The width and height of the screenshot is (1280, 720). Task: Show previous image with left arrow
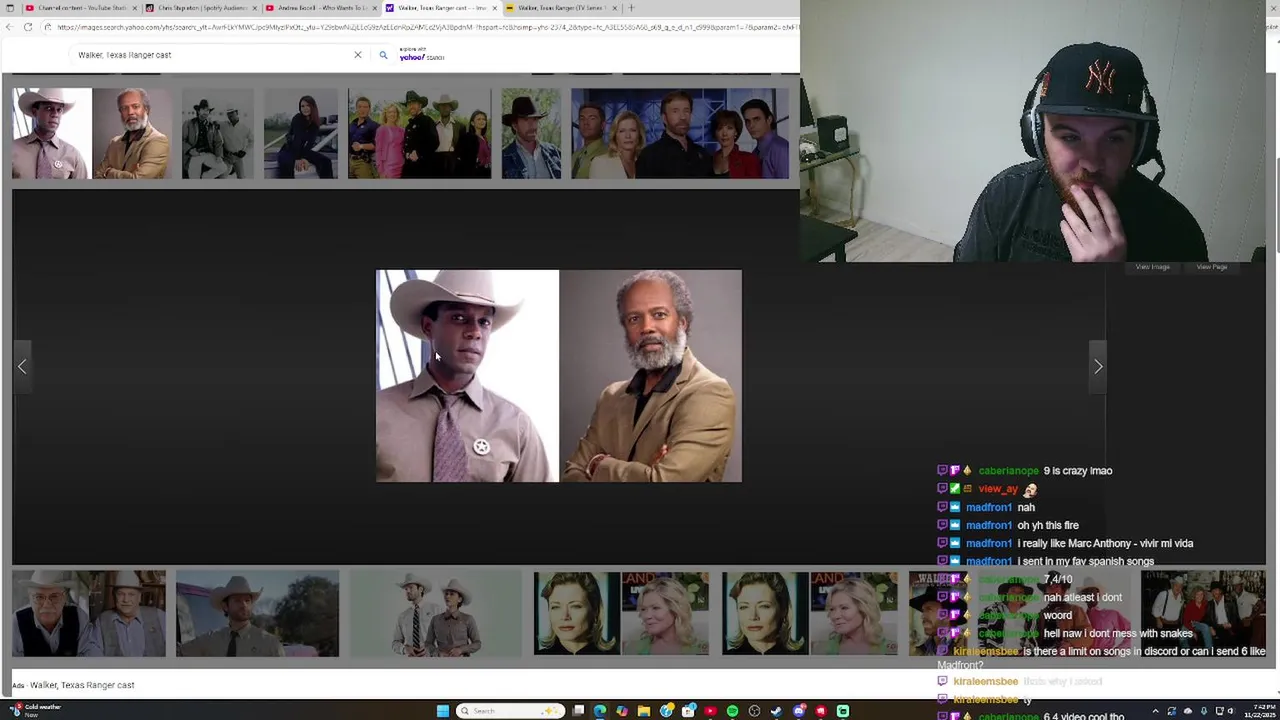[x=22, y=367]
